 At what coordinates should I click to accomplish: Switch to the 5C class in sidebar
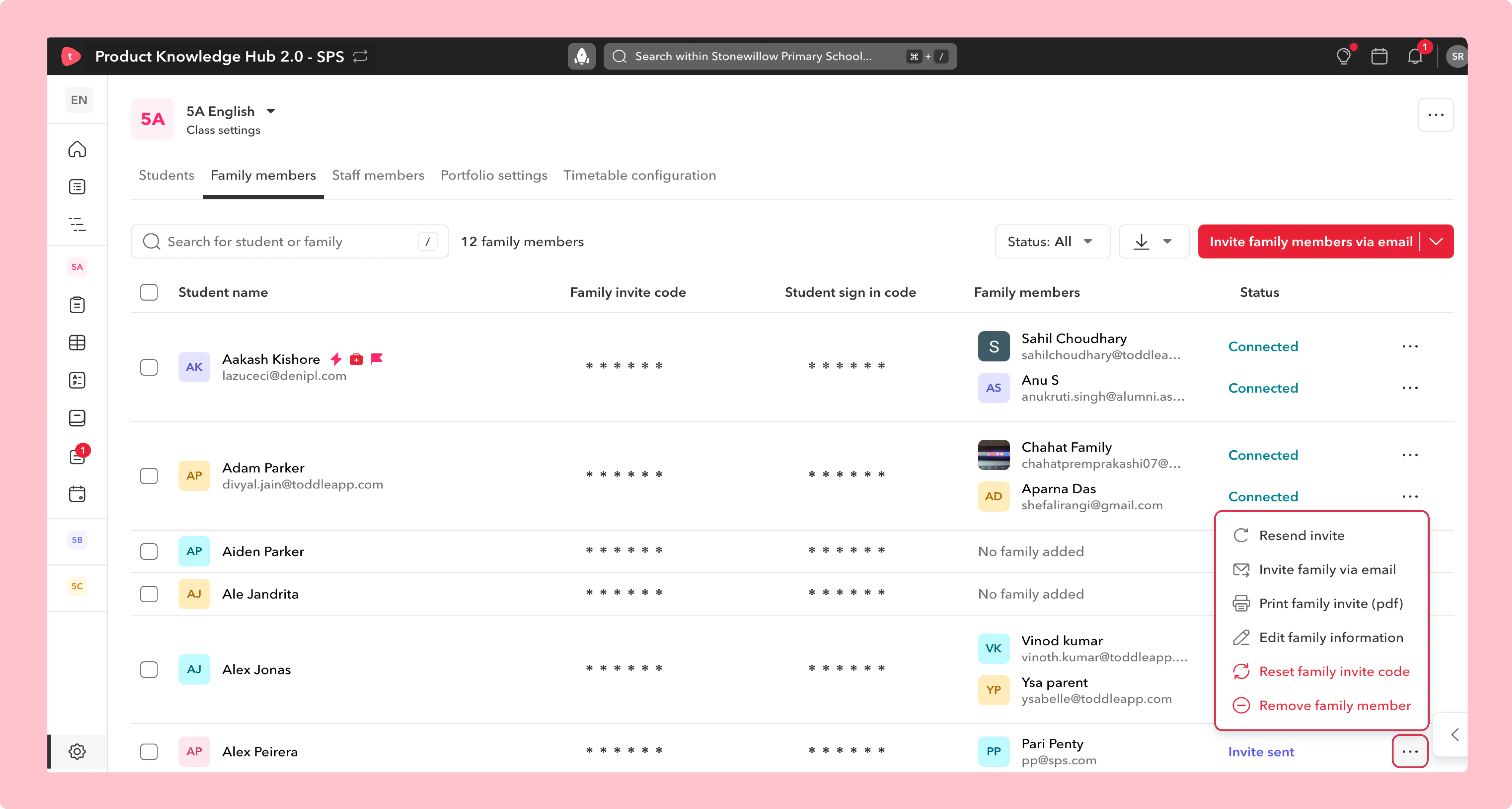coord(77,586)
